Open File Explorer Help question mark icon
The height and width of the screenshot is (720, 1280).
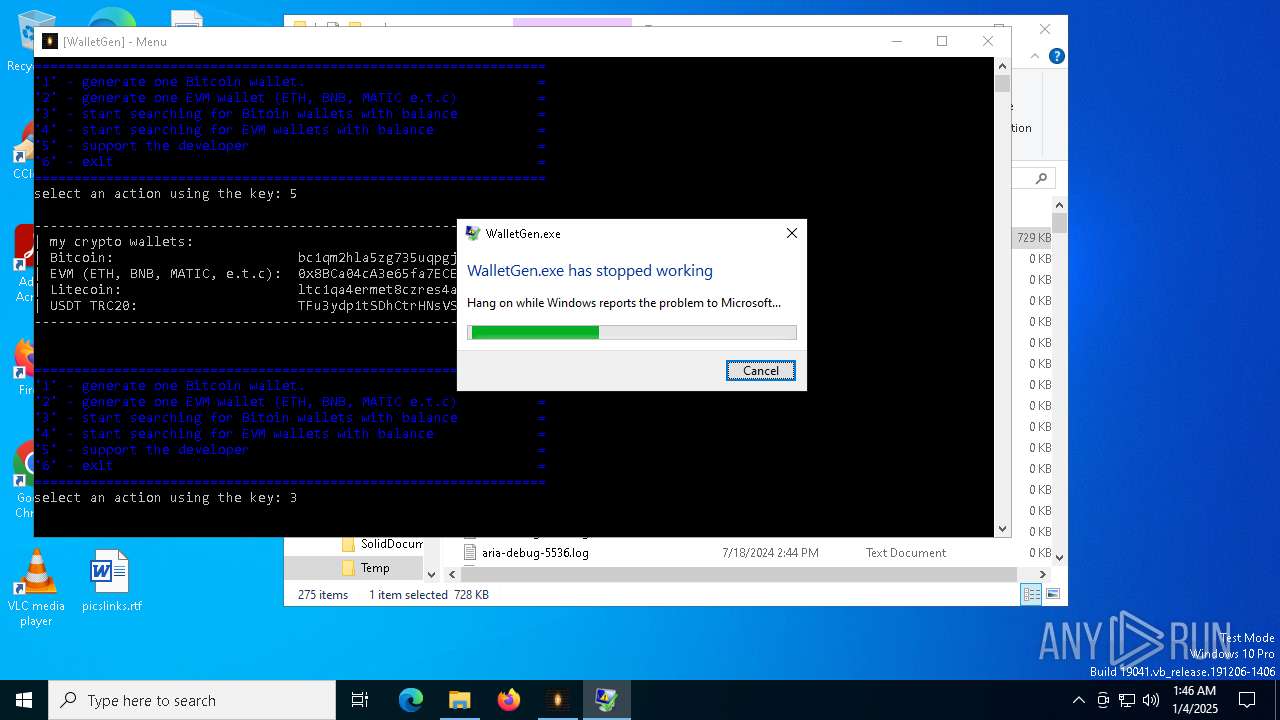tap(1056, 56)
